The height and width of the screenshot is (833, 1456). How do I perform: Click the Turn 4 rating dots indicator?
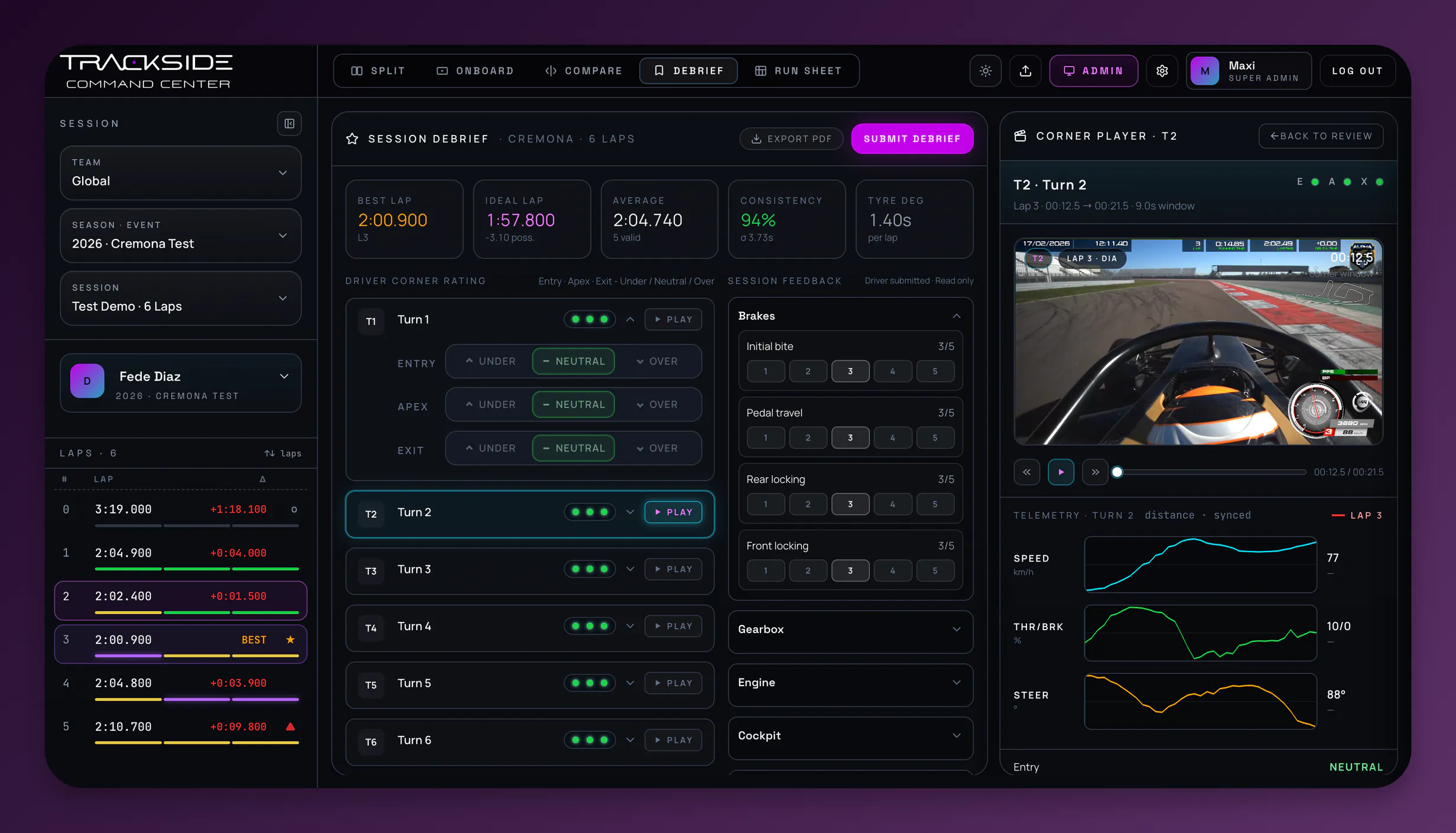tap(589, 626)
